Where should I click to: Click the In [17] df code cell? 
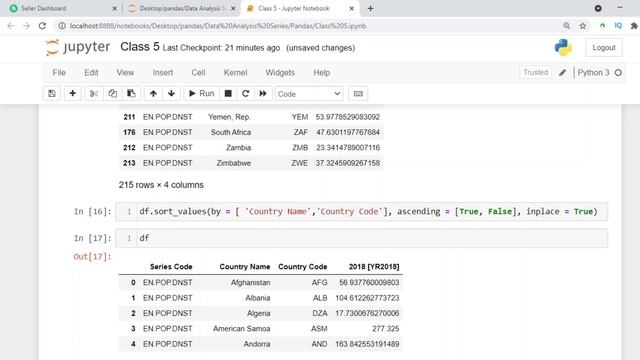click(361, 238)
